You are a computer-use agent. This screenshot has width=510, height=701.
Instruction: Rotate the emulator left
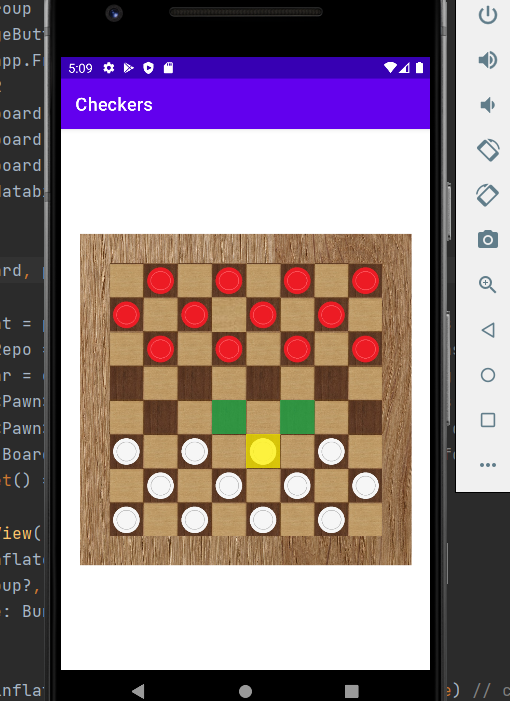pos(488,150)
